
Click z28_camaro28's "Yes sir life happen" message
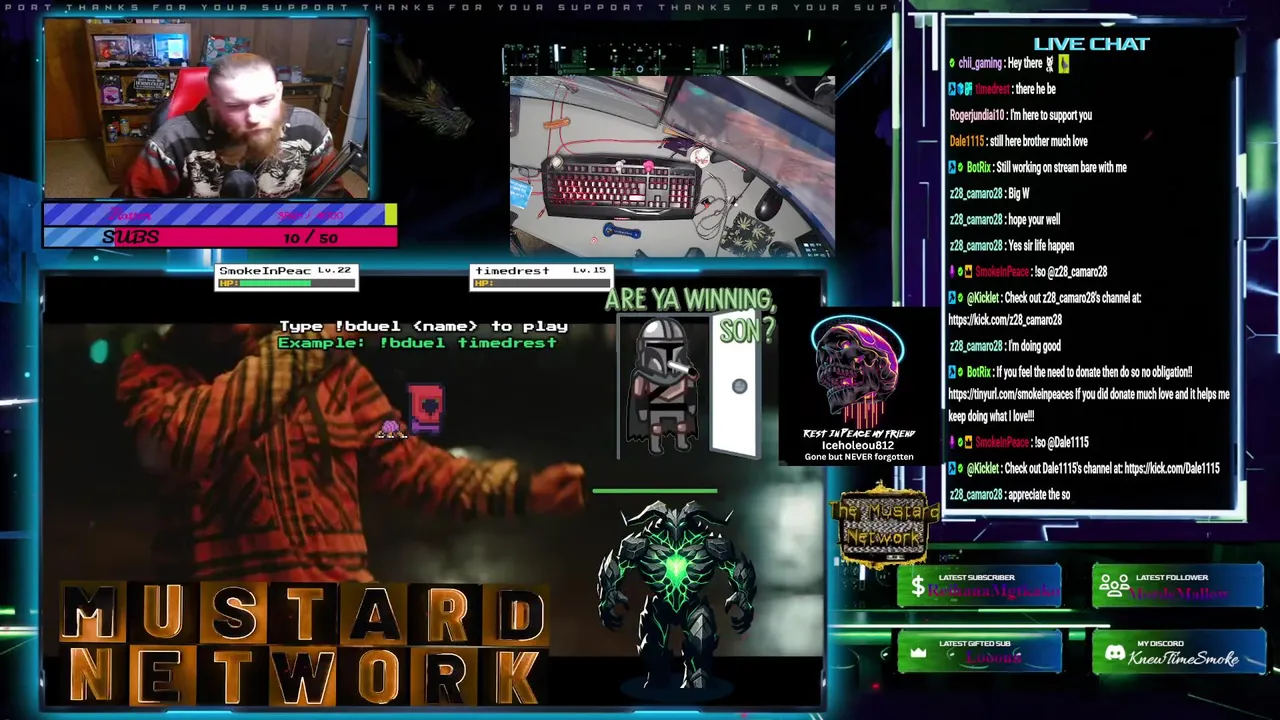[1040, 245]
